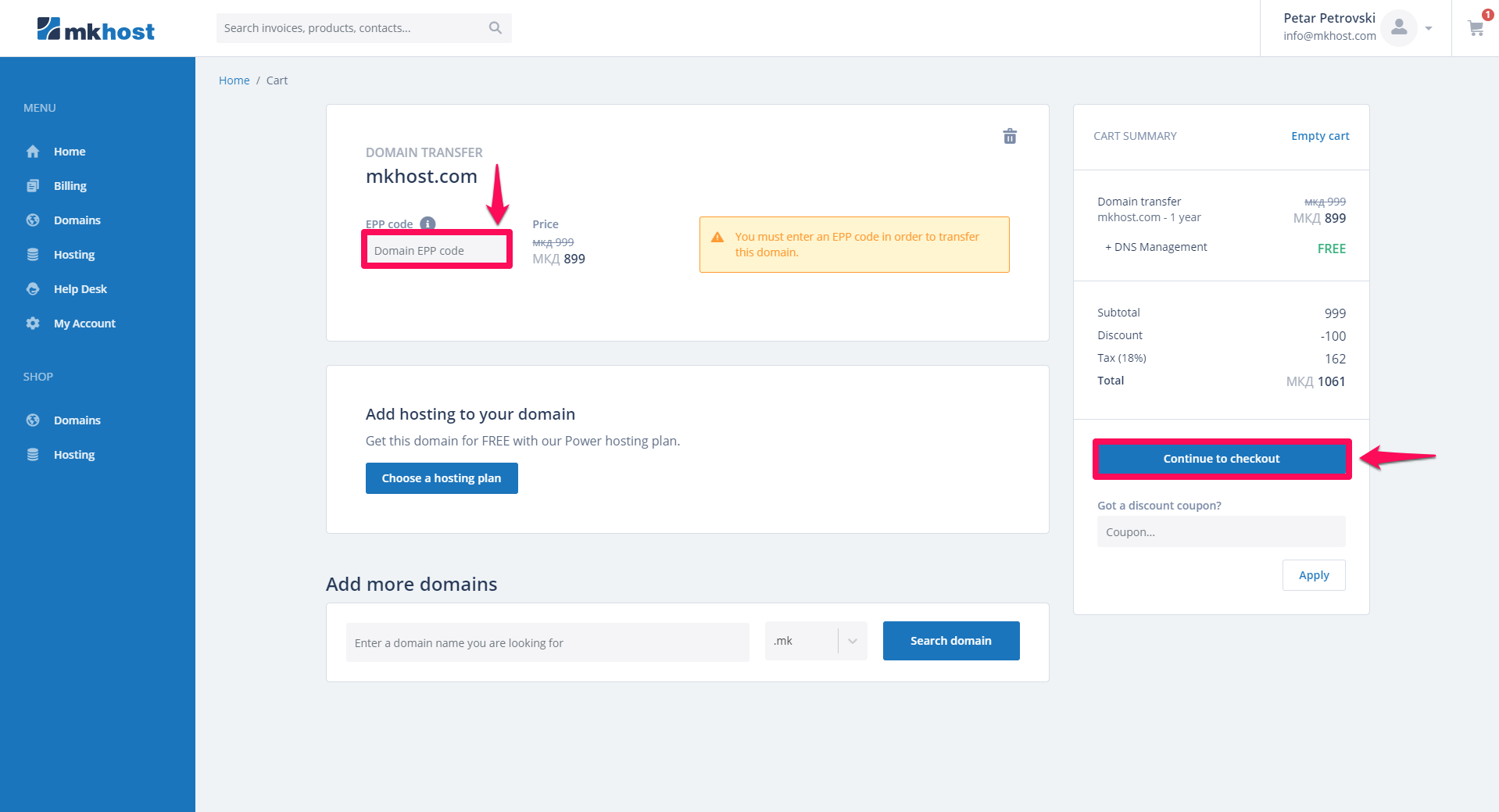
Task: Open the shopping cart icon
Action: click(1476, 28)
